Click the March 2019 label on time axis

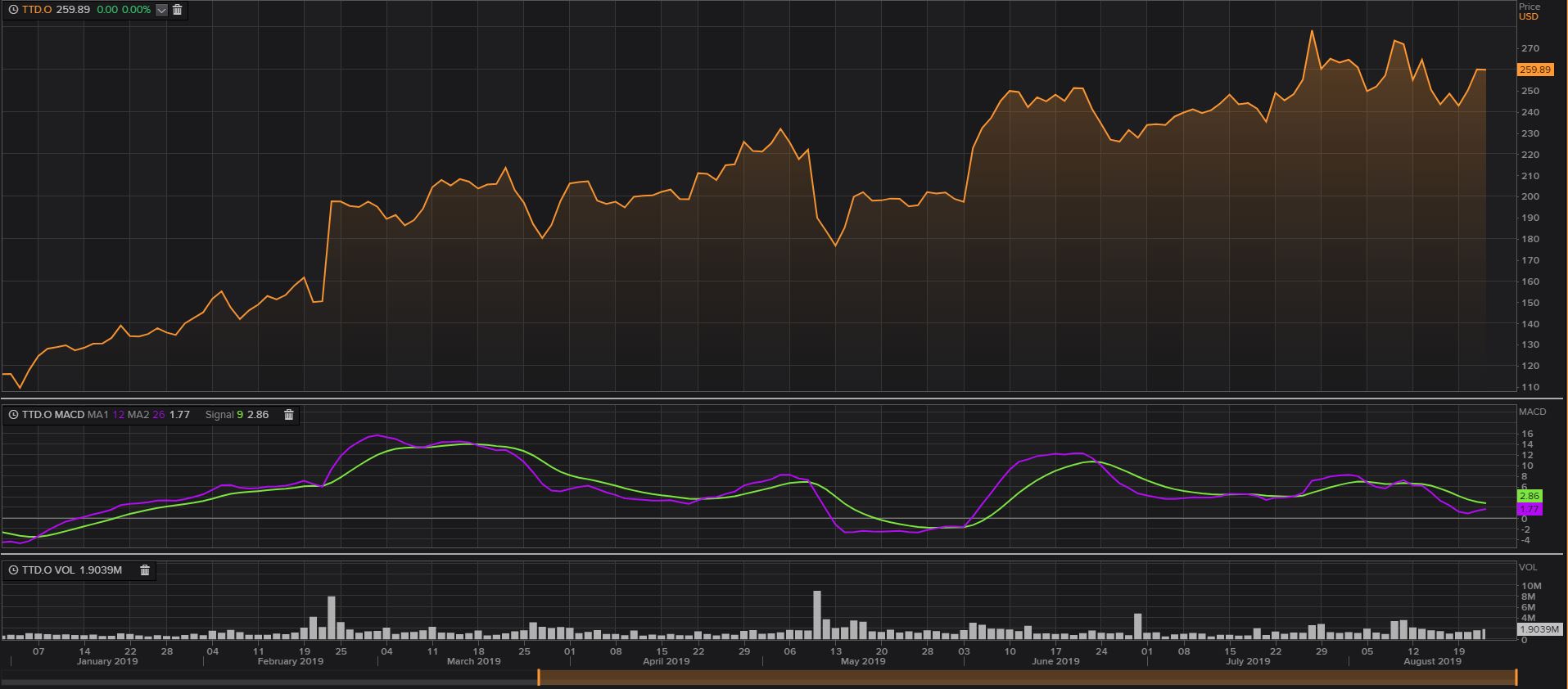473,661
